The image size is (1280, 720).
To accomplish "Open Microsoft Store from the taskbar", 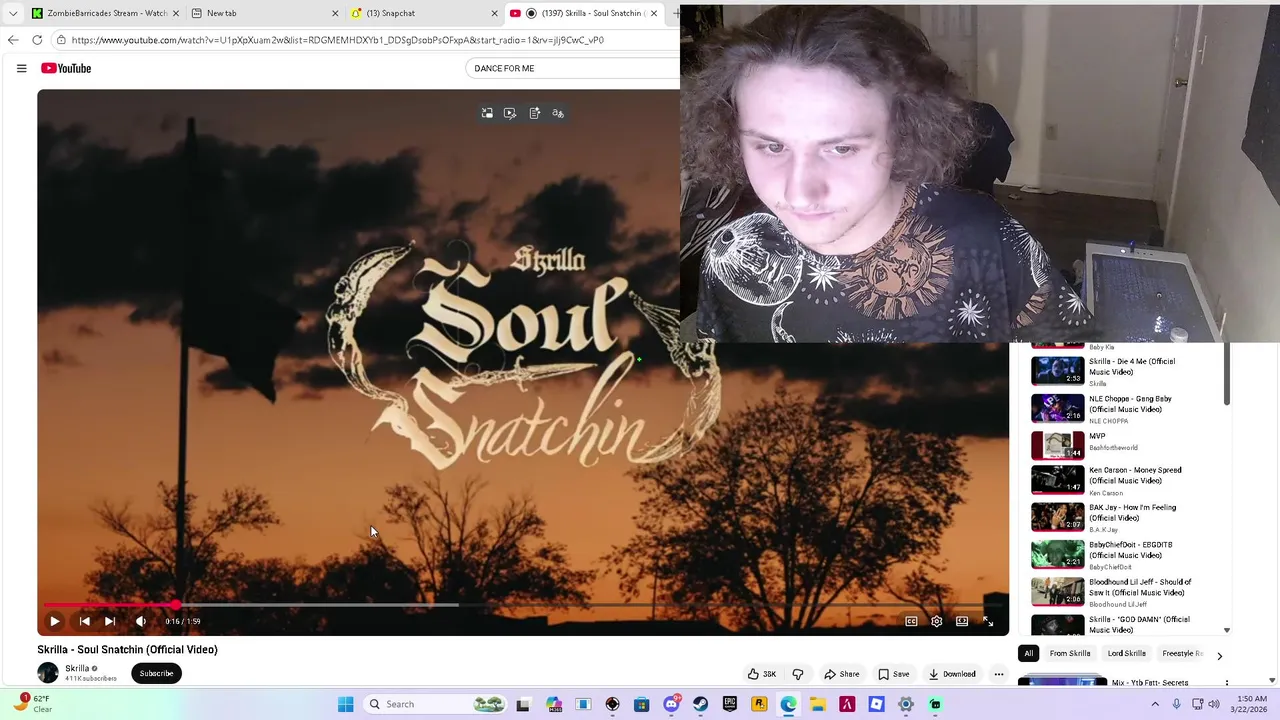I will point(642,704).
